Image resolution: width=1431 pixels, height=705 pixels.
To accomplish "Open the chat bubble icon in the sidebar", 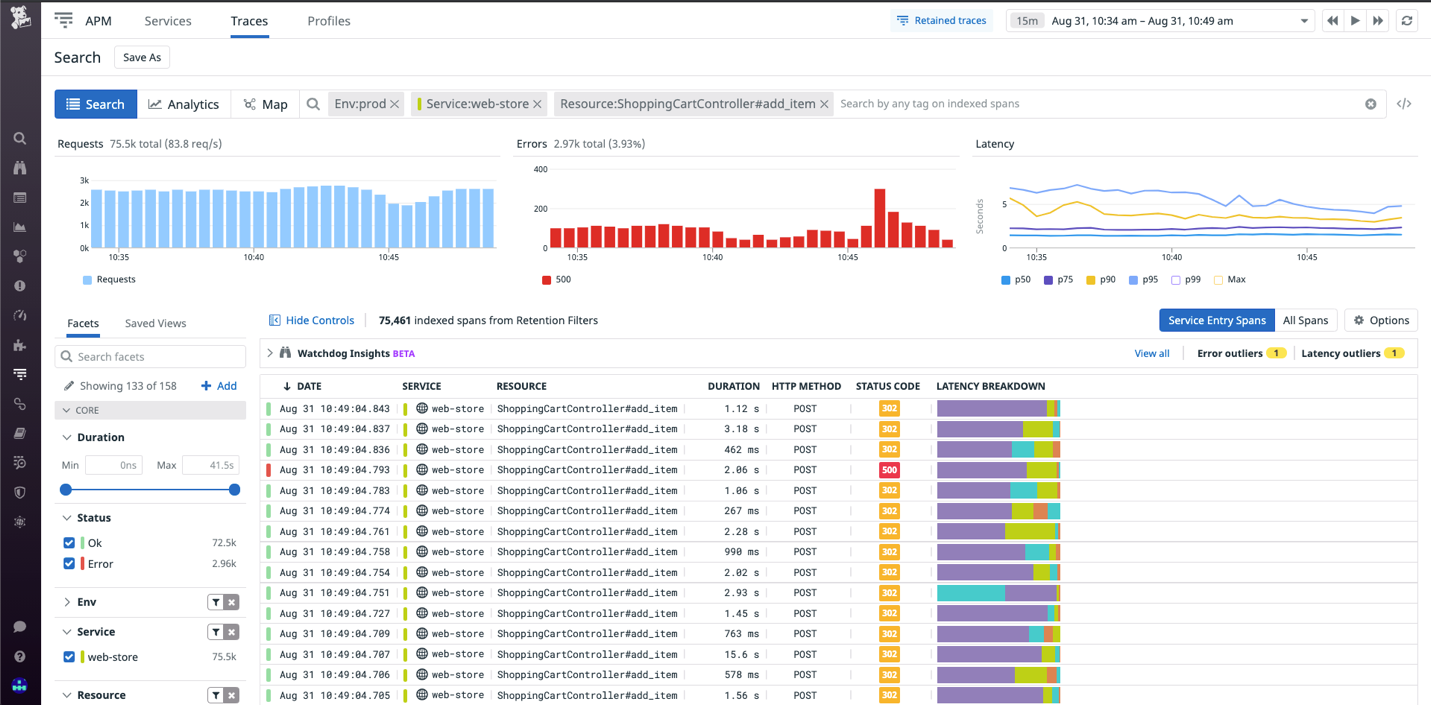I will pyautogui.click(x=19, y=626).
